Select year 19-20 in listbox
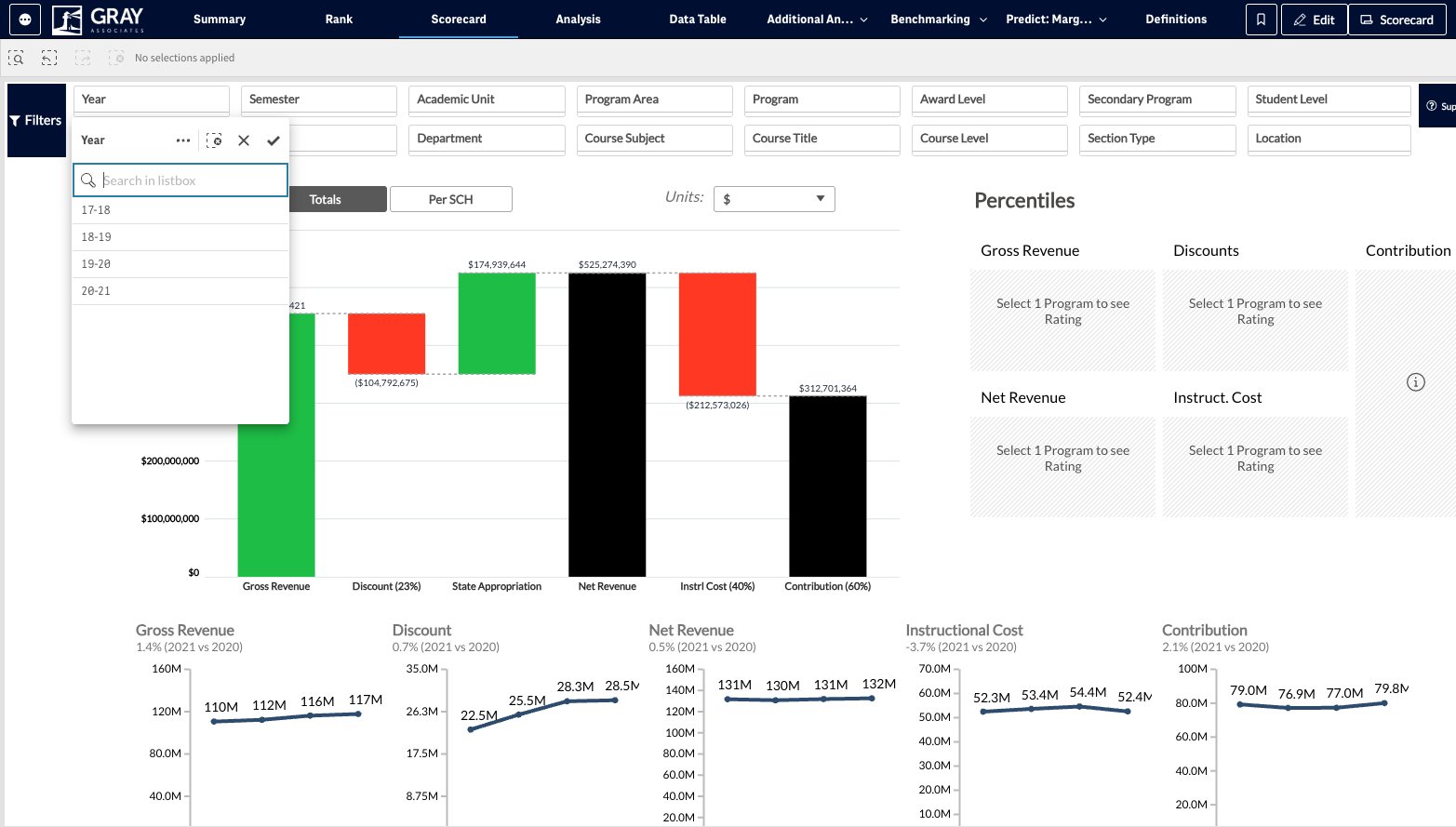Image resolution: width=1456 pixels, height=827 pixels. pos(180,264)
